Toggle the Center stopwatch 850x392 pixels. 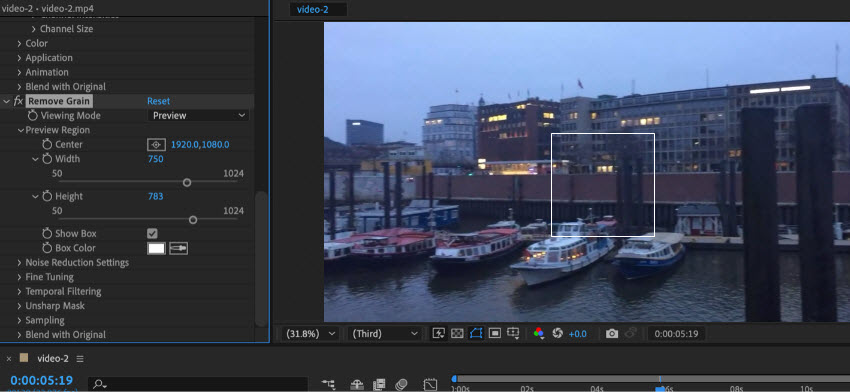pos(47,145)
